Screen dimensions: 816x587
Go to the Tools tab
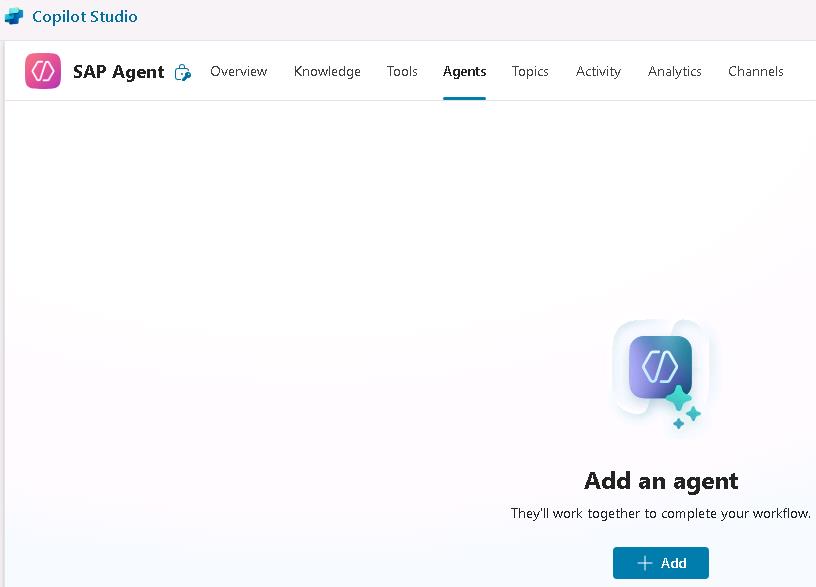402,71
